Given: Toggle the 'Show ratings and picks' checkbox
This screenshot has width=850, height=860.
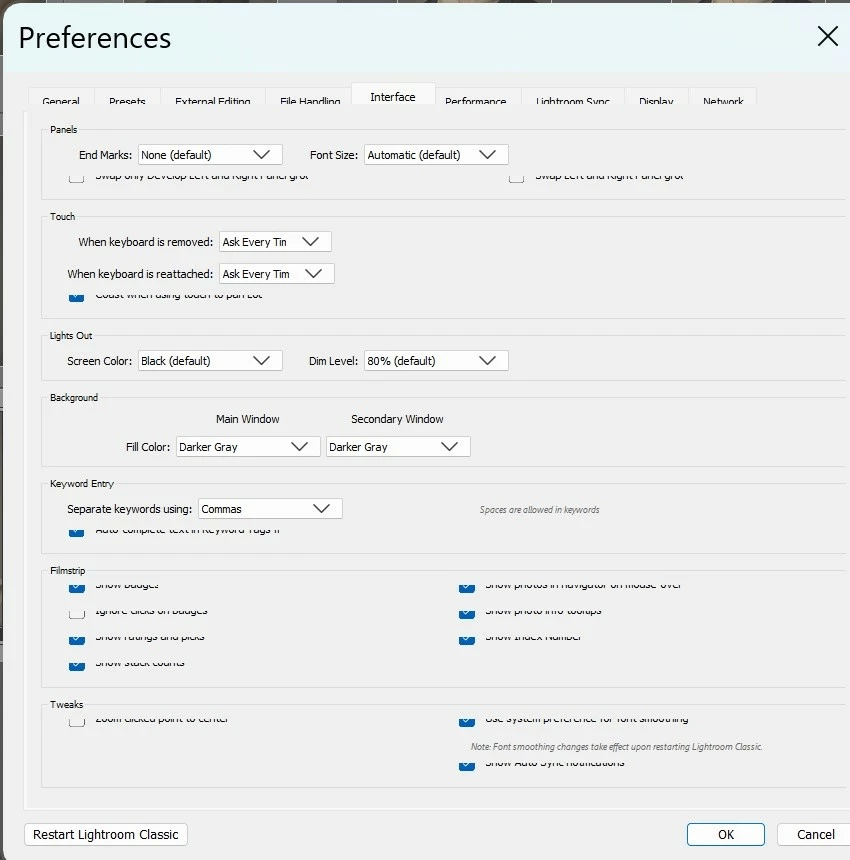Looking at the screenshot, I should coord(77,639).
